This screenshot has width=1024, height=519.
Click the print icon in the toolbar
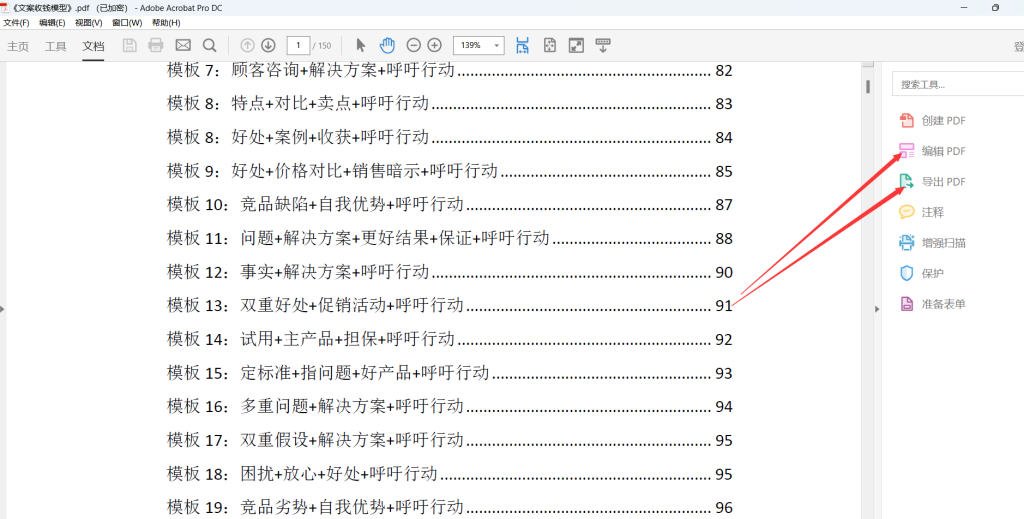click(x=156, y=45)
